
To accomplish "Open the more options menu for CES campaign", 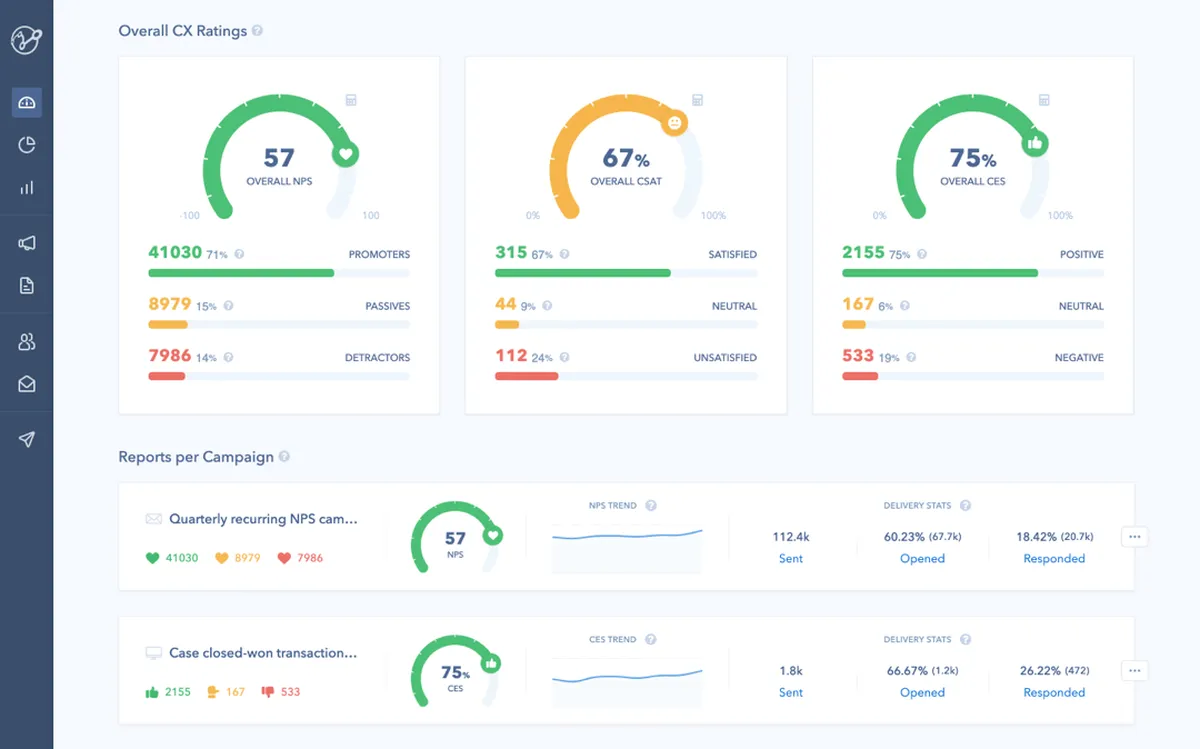I will tap(1134, 671).
